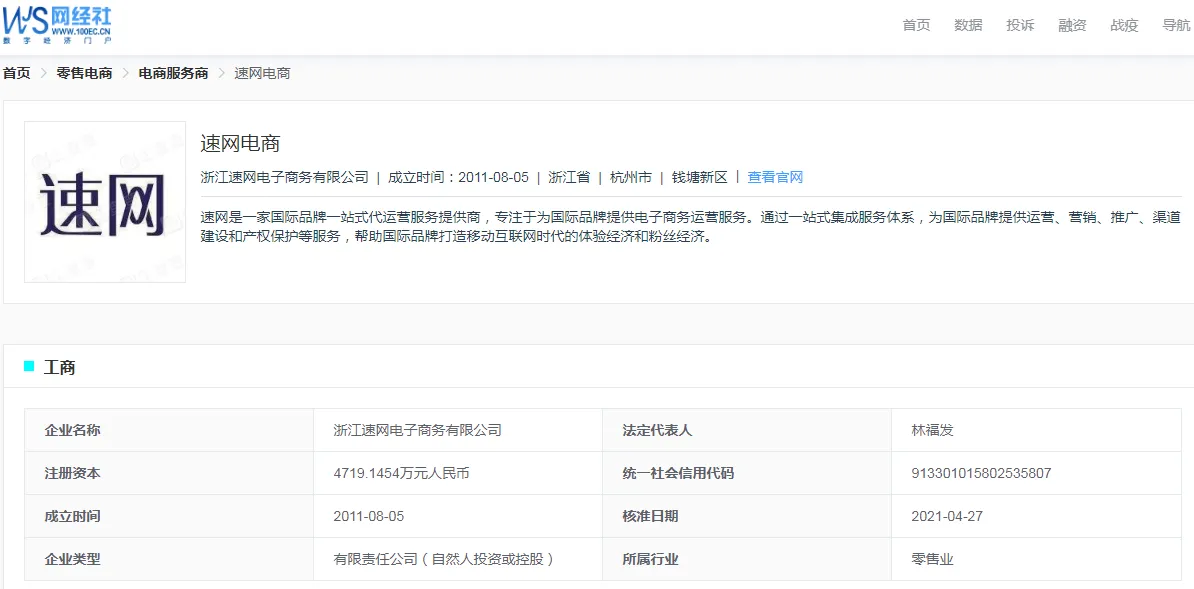Go to 首页 in the breadcrumb
Image resolution: width=1194 pixels, height=589 pixels.
(x=17, y=74)
